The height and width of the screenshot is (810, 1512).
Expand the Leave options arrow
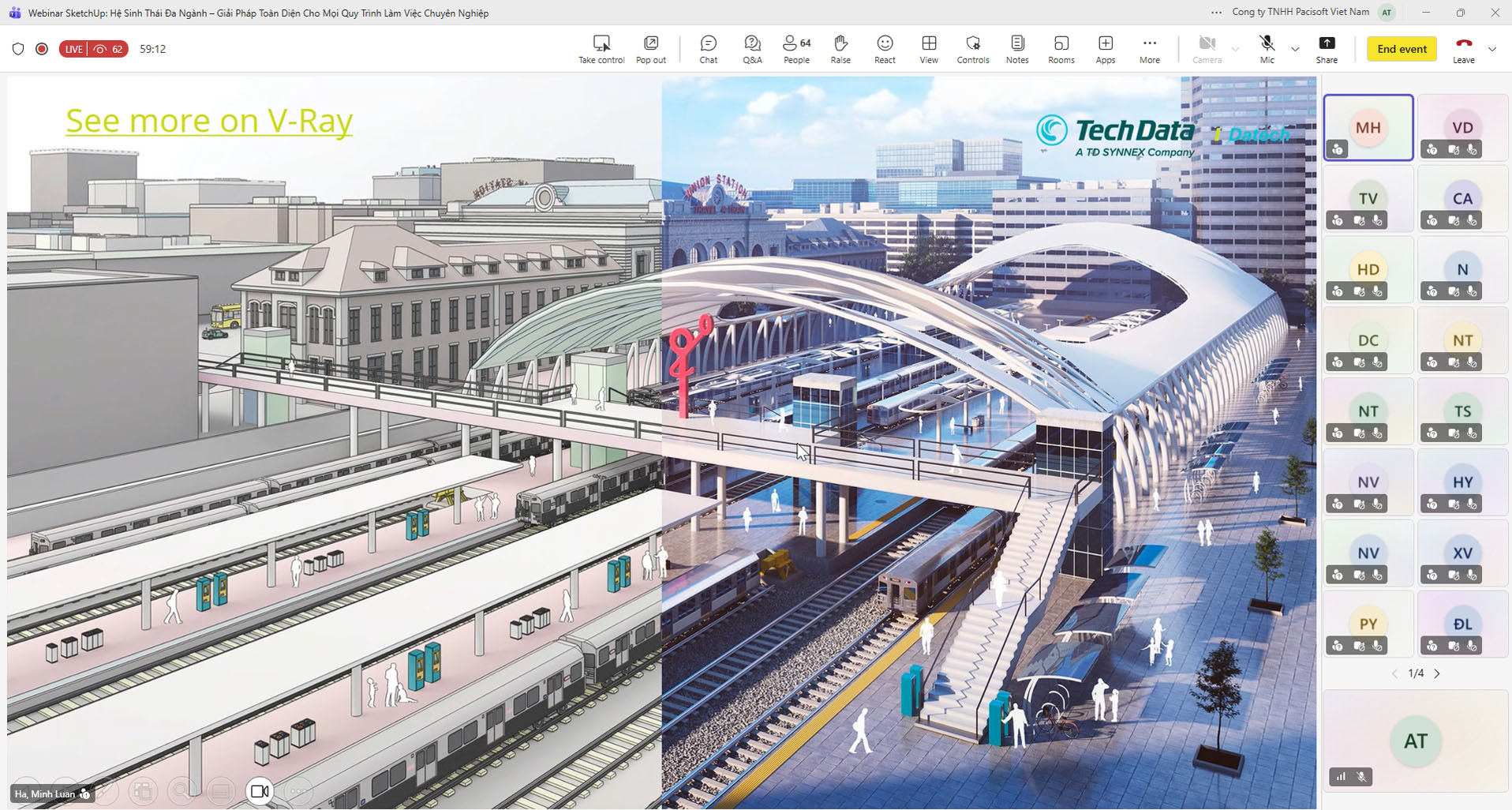click(1491, 49)
